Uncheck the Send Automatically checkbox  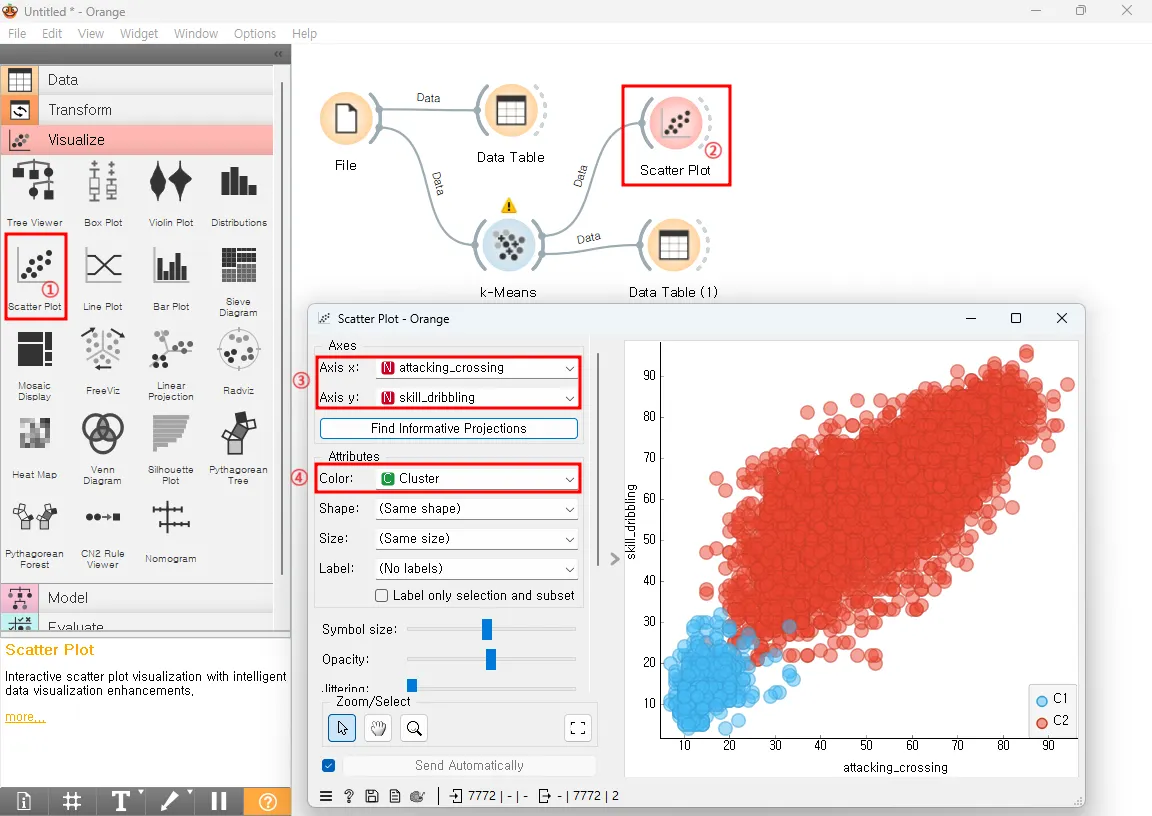328,765
